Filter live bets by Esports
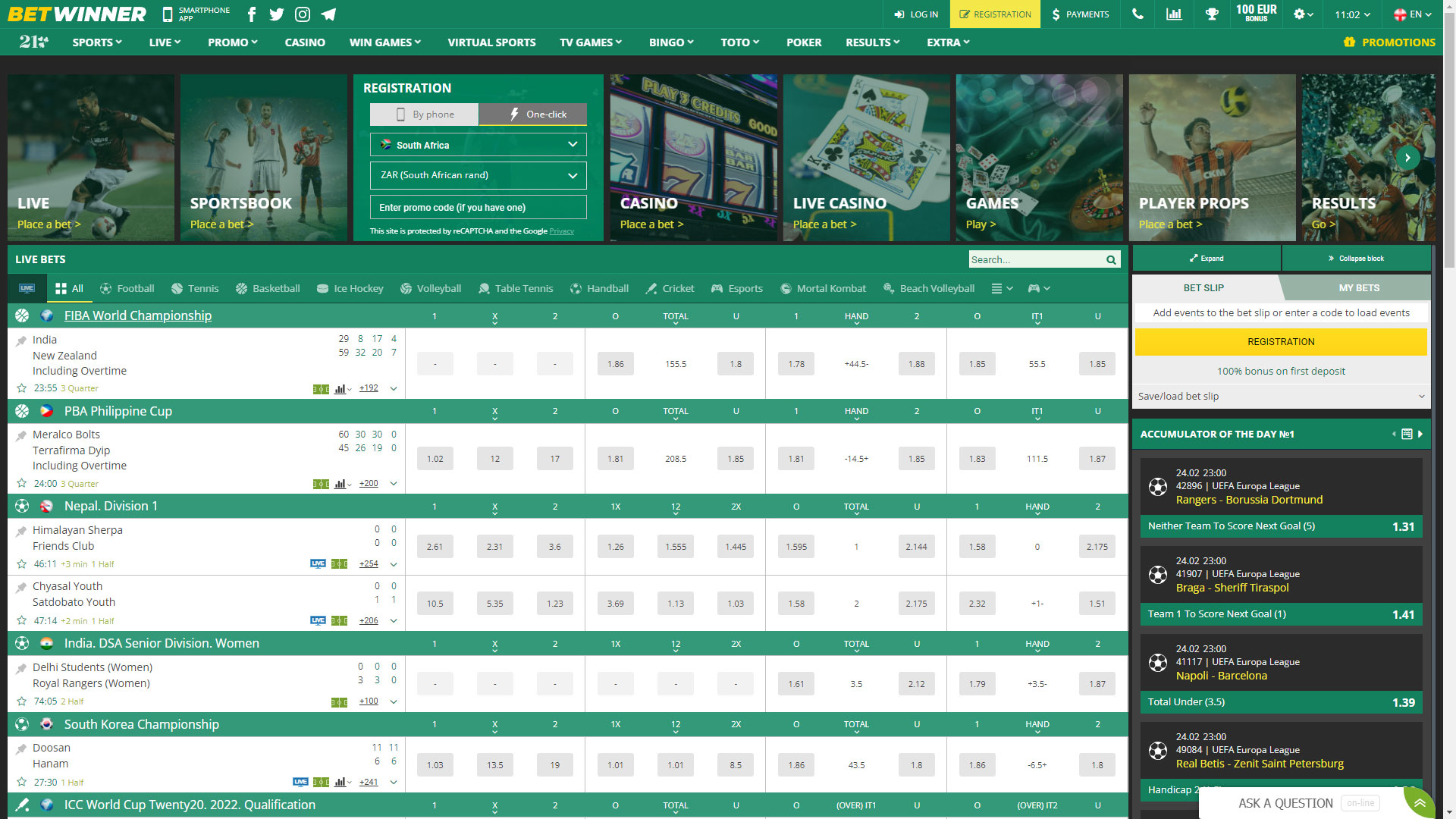1456x819 pixels. point(737,288)
